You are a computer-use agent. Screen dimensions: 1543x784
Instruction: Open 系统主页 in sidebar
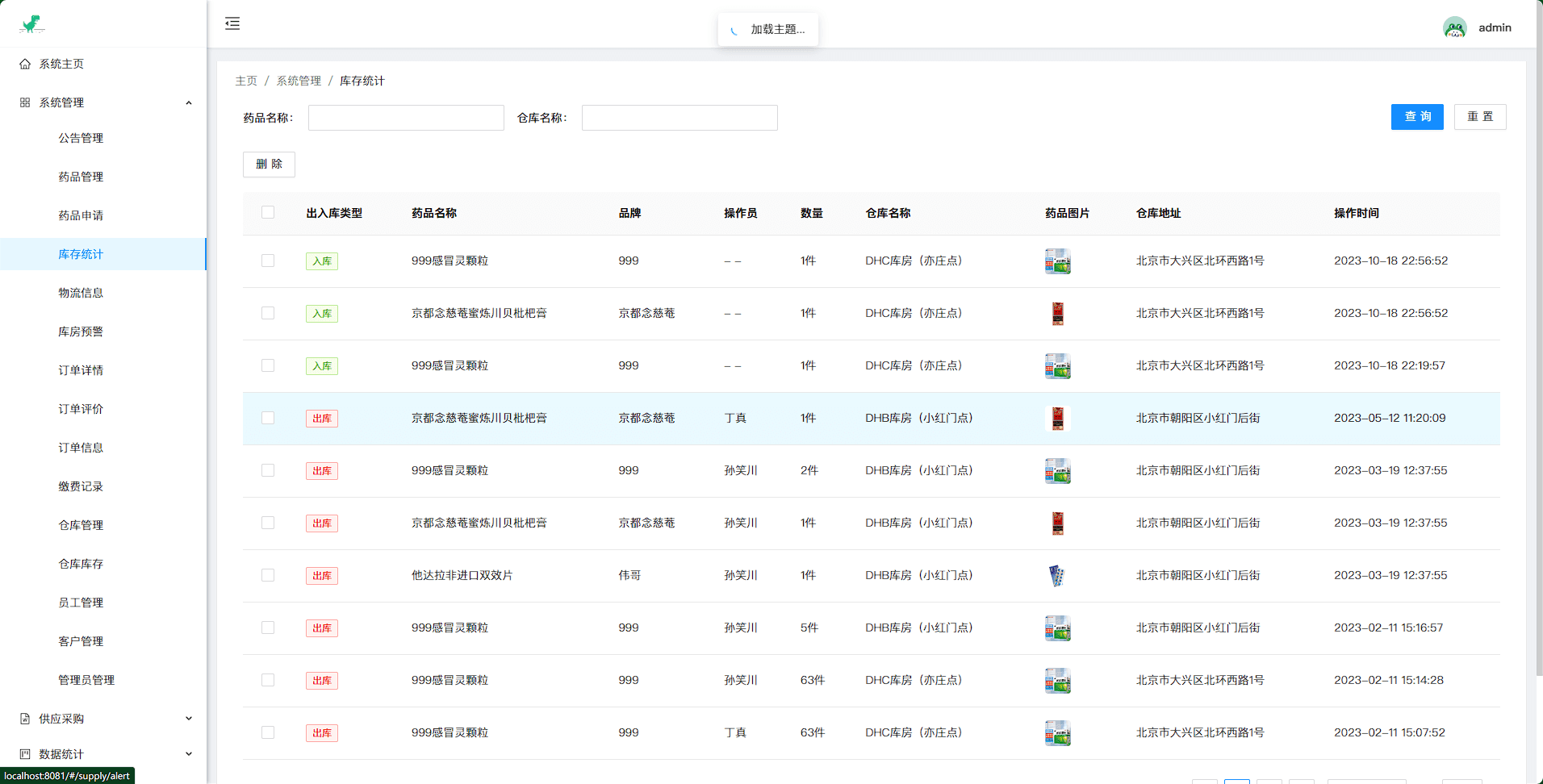pos(103,64)
